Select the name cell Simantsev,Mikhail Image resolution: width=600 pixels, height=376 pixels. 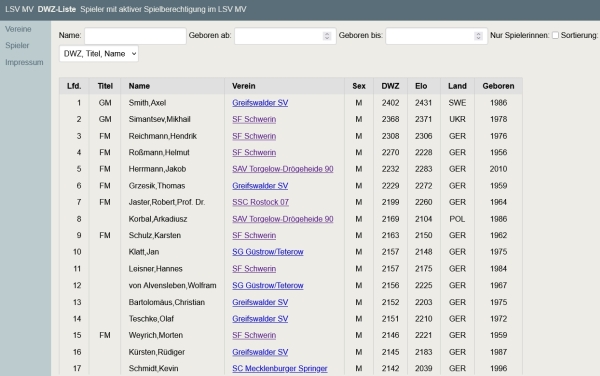click(x=159, y=119)
